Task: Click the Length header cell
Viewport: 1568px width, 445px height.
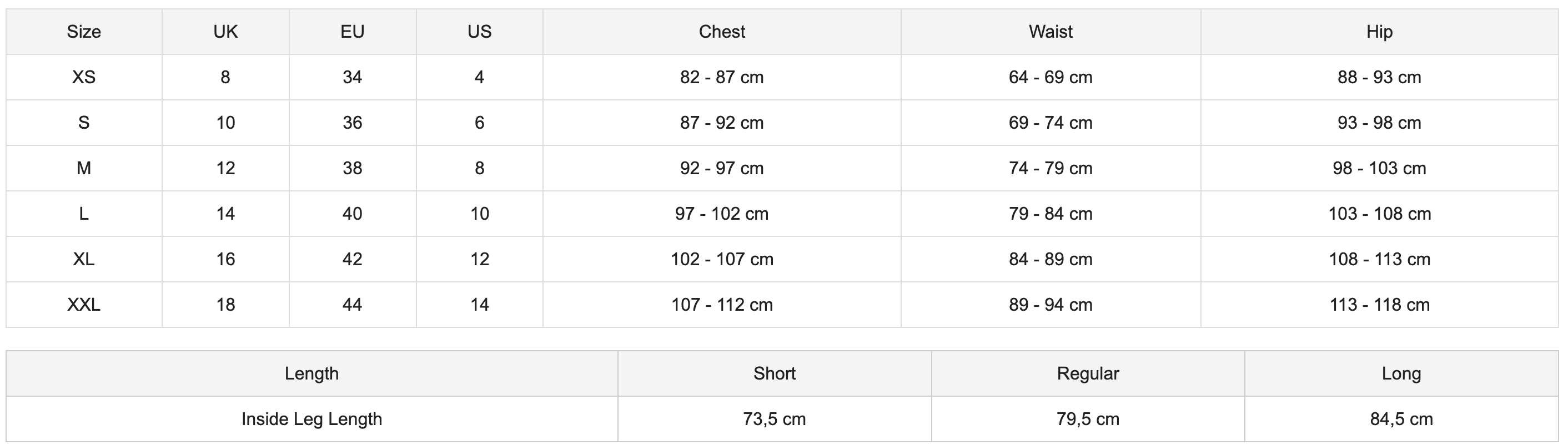Action: pyautogui.click(x=311, y=373)
